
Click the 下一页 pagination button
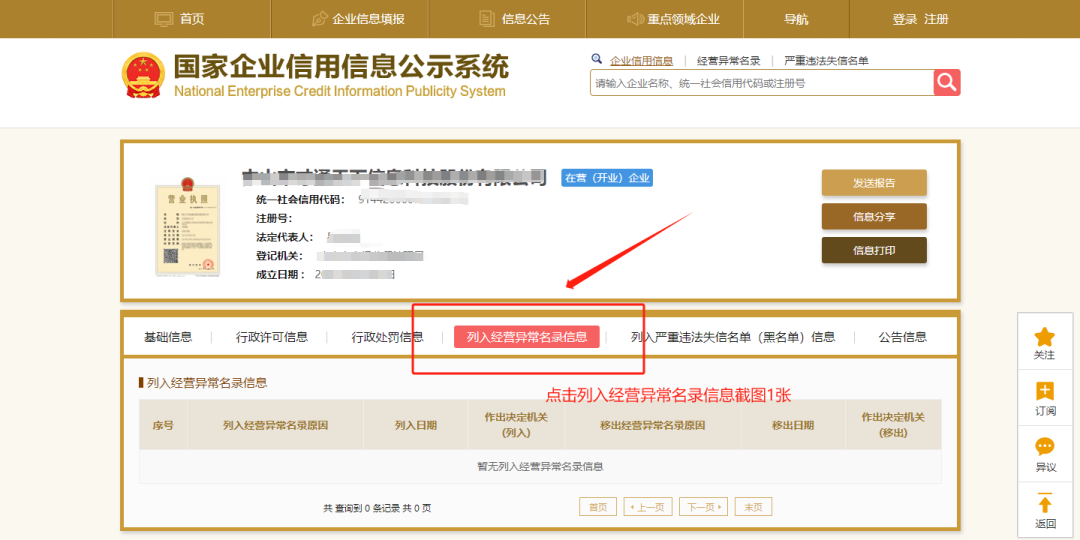[x=703, y=507]
